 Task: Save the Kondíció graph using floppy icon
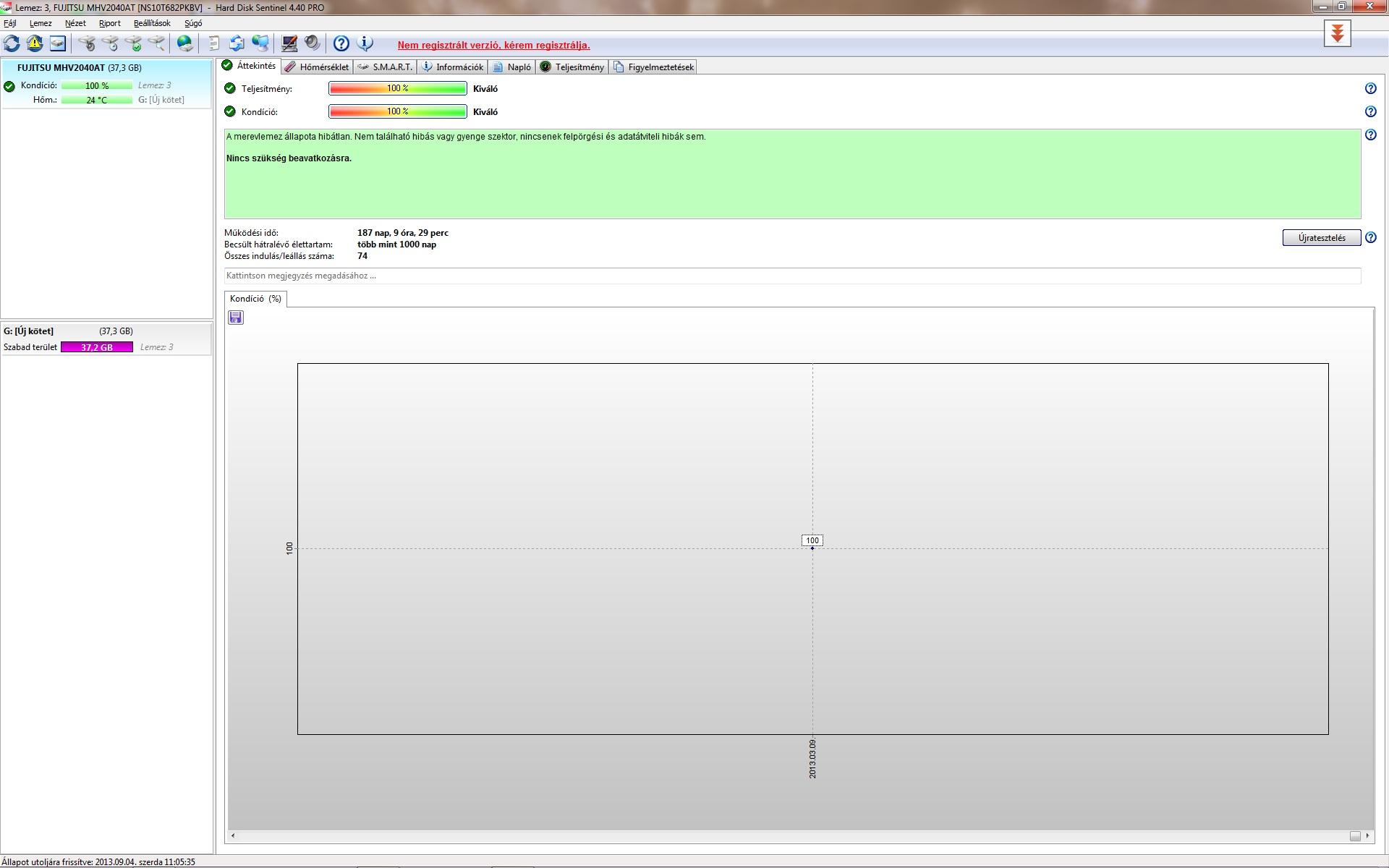236,318
